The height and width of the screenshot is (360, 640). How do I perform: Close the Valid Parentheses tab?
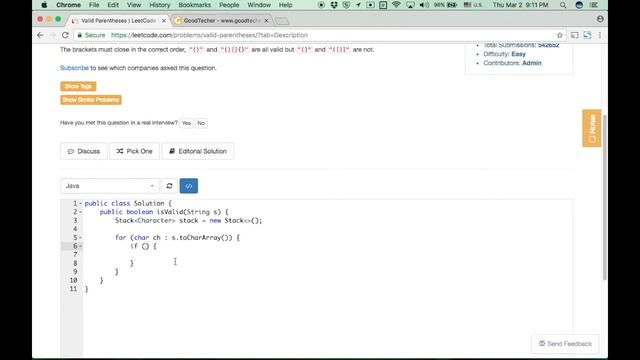[164, 20]
